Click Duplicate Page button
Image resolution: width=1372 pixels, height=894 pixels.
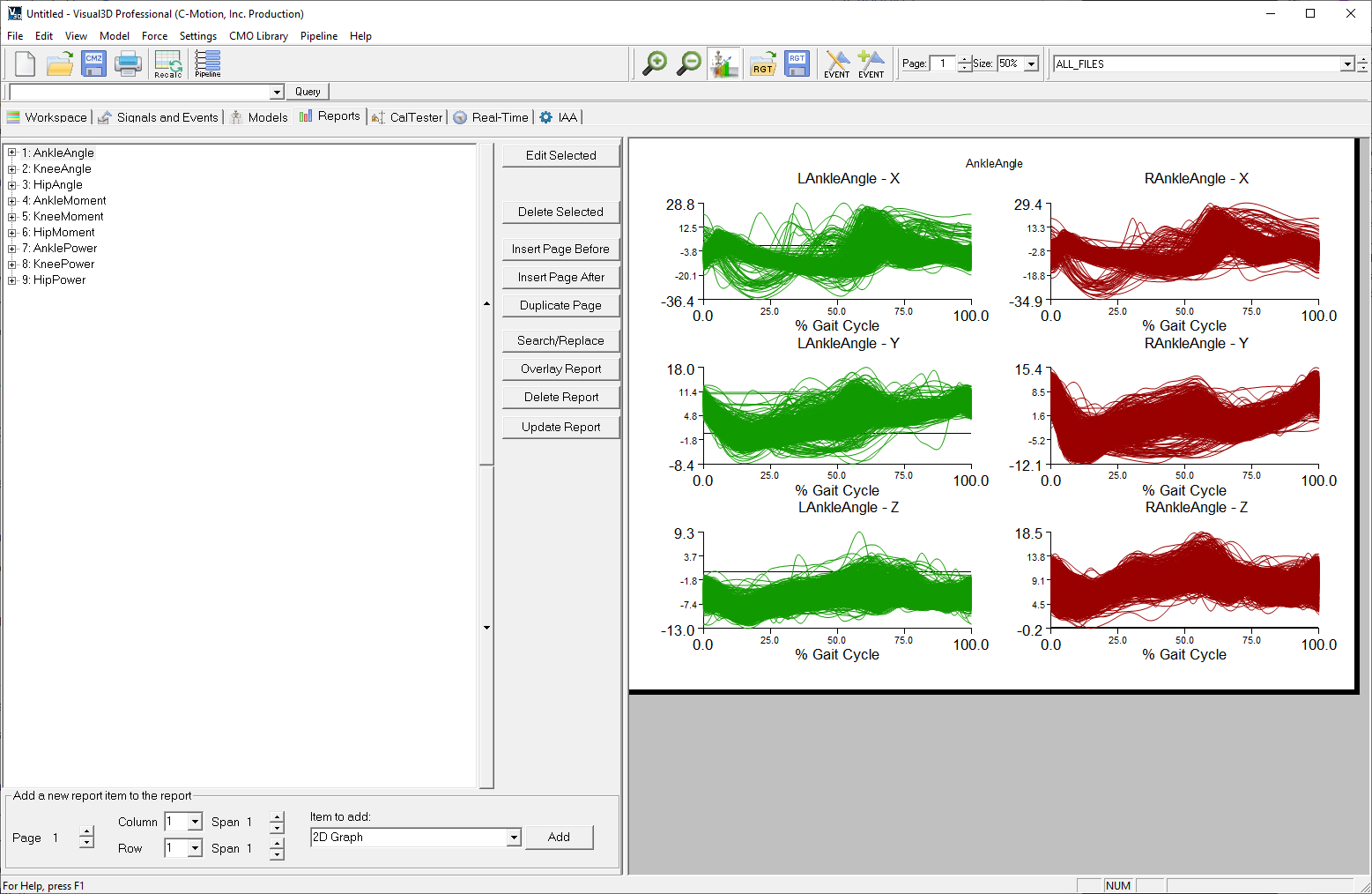(561, 305)
